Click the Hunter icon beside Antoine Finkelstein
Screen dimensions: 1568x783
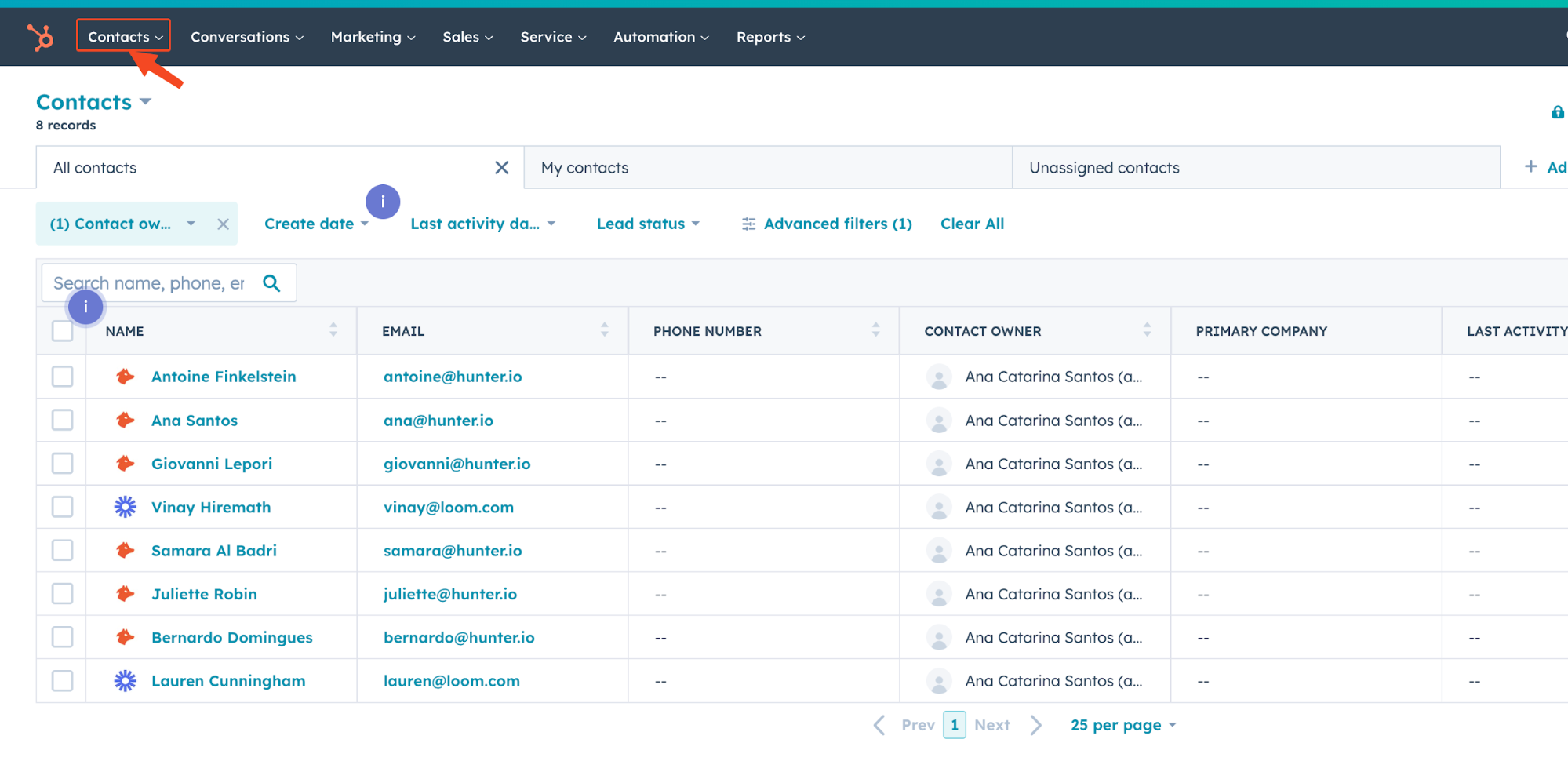125,377
